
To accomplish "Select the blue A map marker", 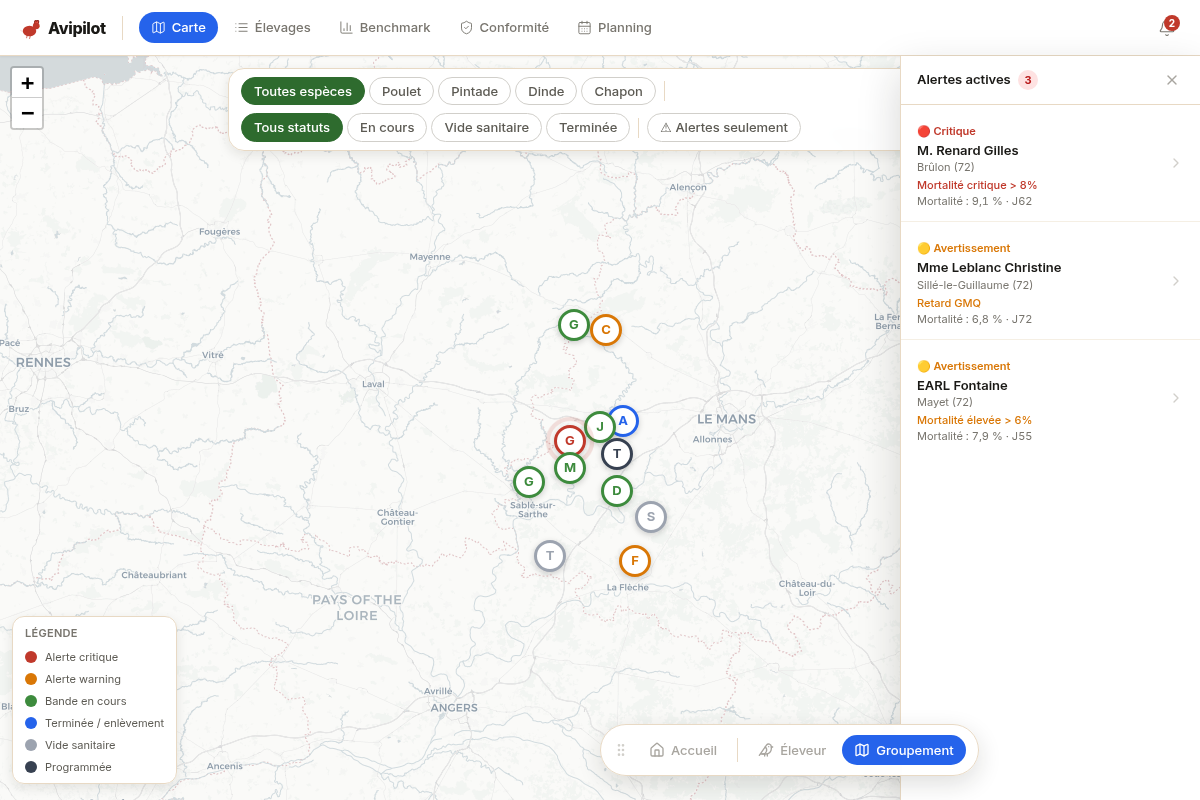I will (x=623, y=421).
